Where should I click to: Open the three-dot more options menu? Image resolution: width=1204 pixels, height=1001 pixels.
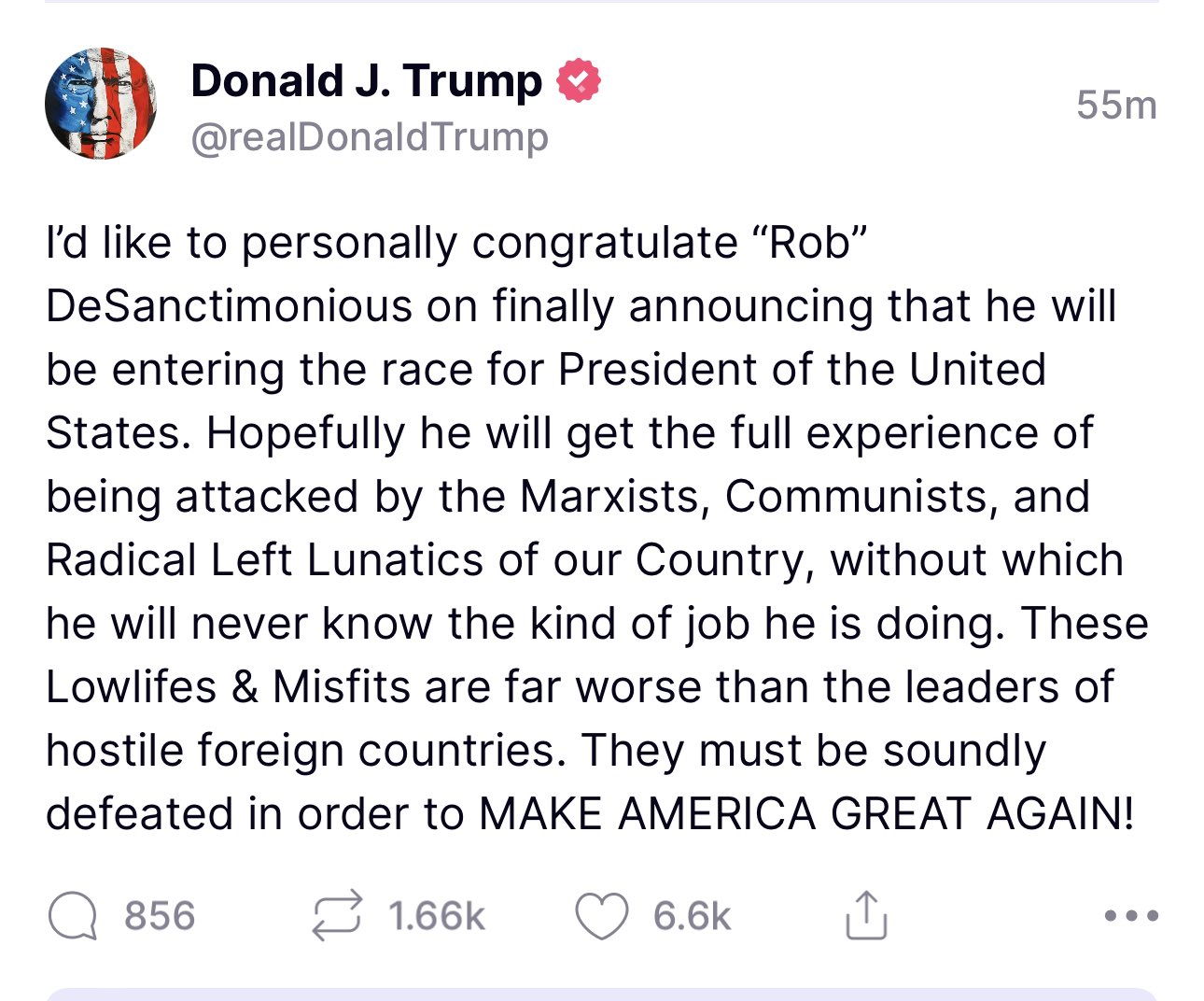pos(1131,916)
